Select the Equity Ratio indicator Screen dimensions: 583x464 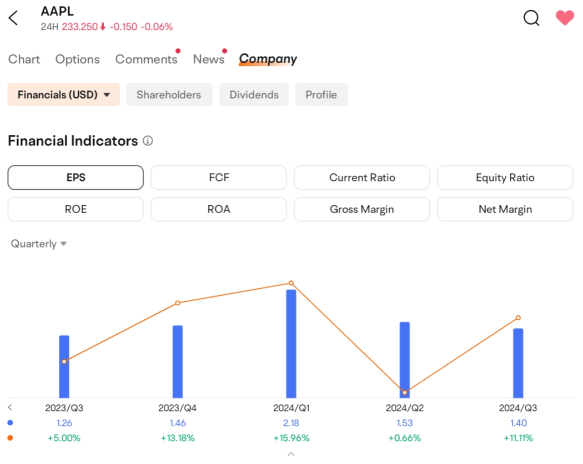[x=505, y=177]
